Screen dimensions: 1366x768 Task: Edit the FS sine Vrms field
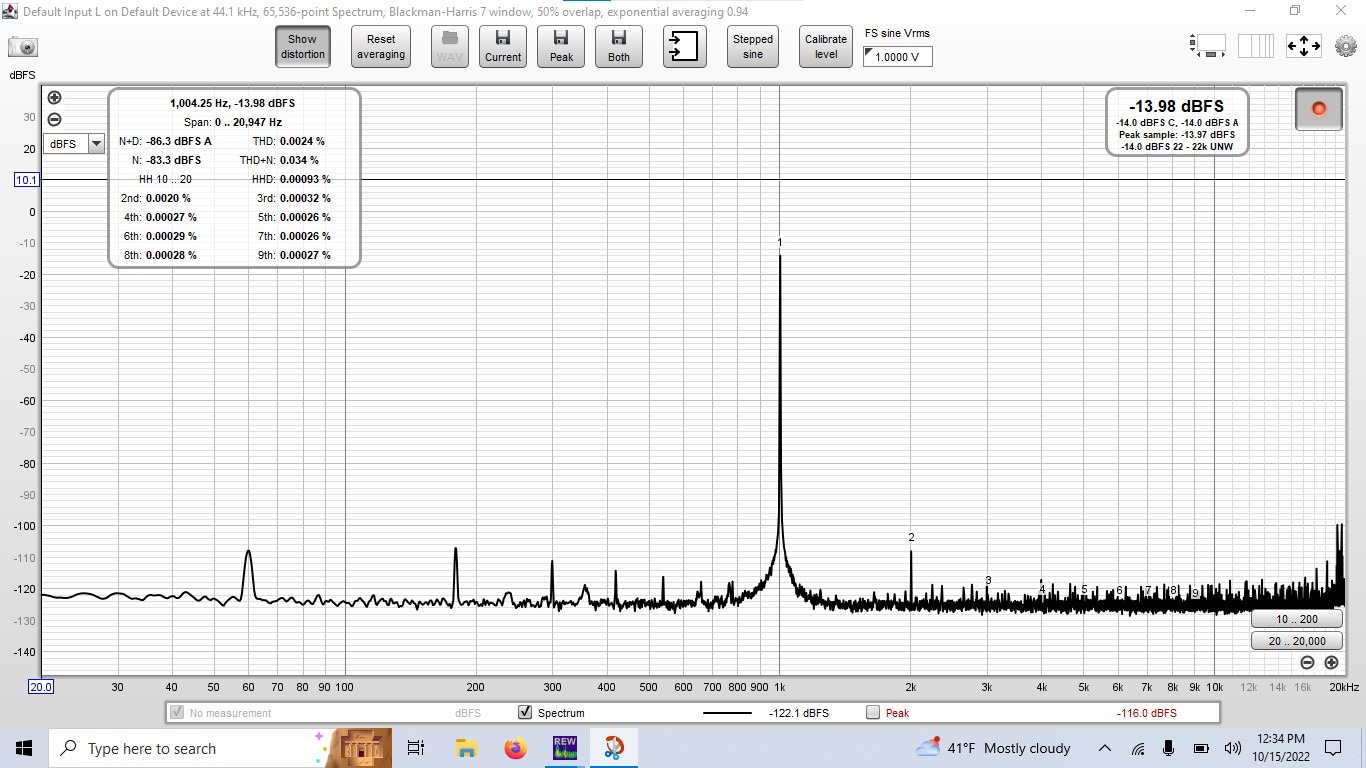click(898, 57)
